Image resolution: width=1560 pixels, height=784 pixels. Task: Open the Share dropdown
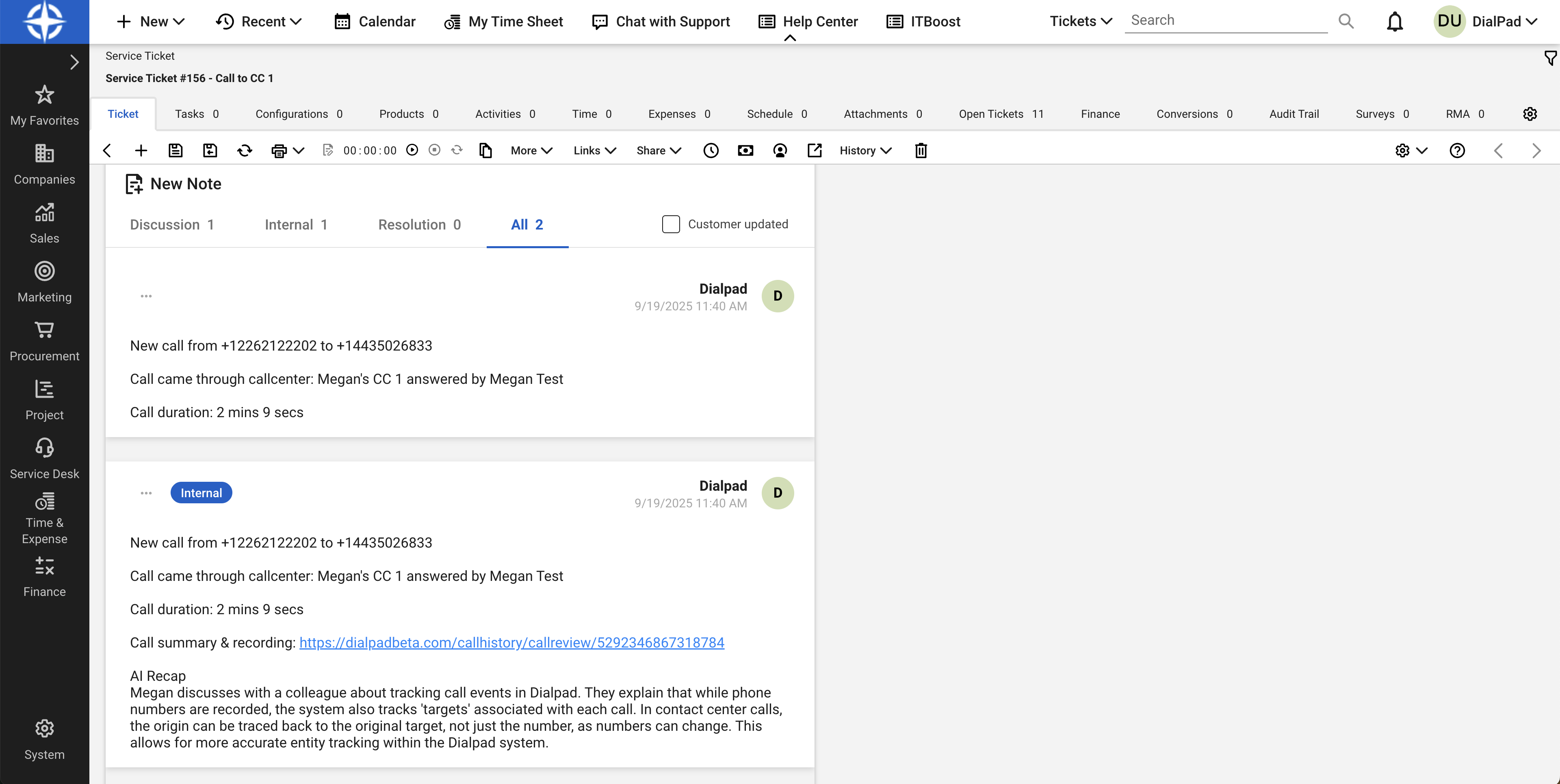tap(659, 150)
